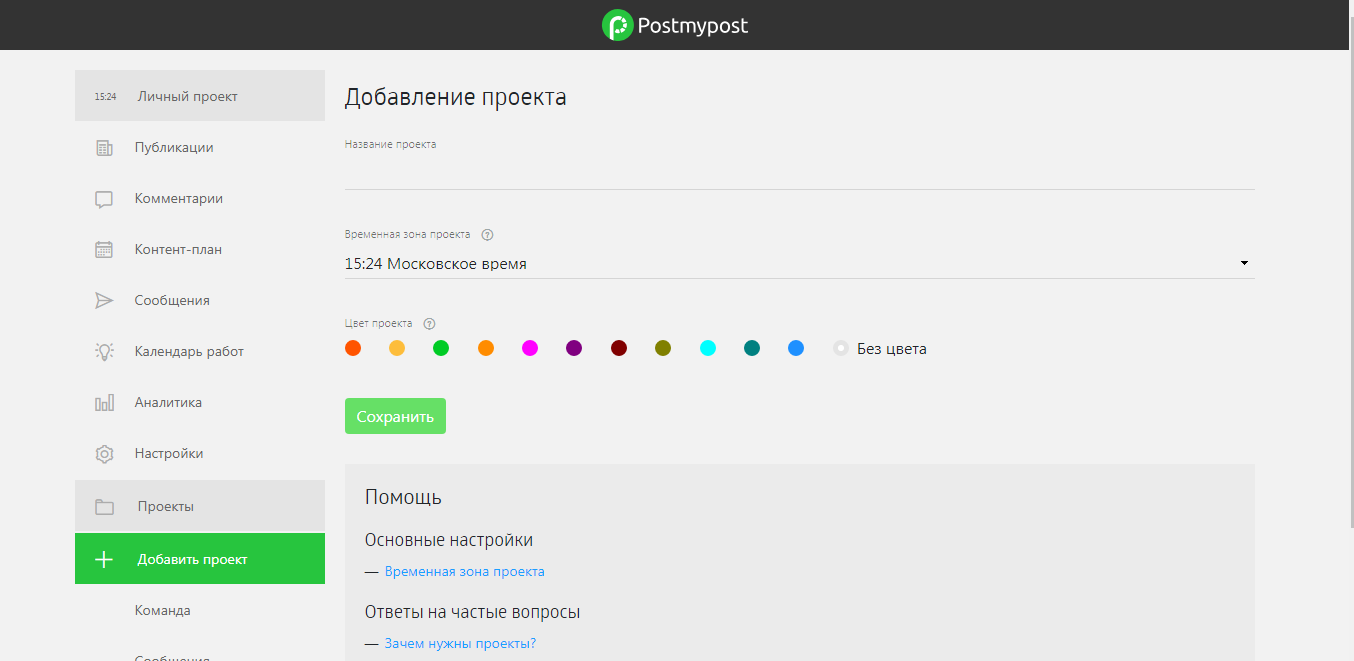Follow the Зачем нужны проекты? link
Viewport: 1354px width, 661px height.
pos(459,644)
